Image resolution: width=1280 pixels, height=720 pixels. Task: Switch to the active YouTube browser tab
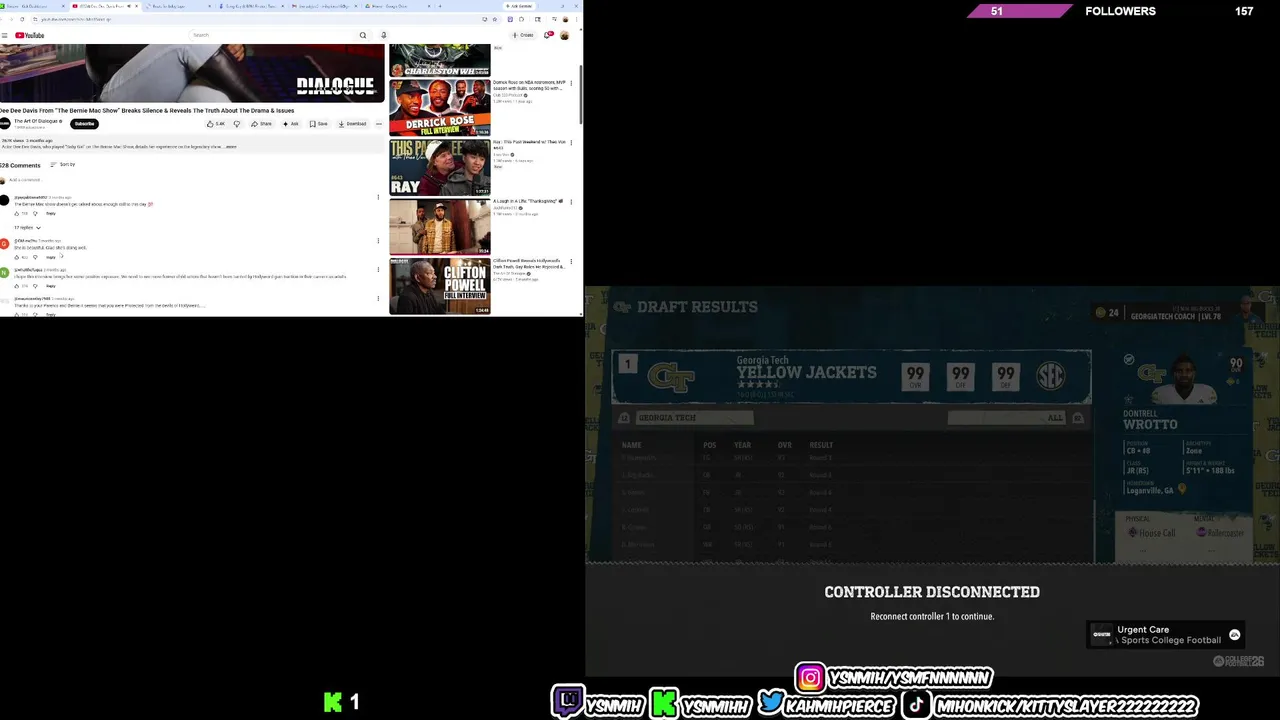tap(104, 6)
